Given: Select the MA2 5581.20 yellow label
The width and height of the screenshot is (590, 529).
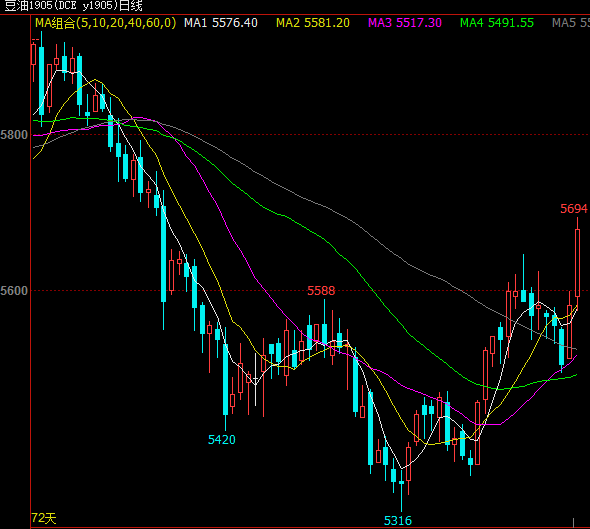Looking at the screenshot, I should click(313, 23).
